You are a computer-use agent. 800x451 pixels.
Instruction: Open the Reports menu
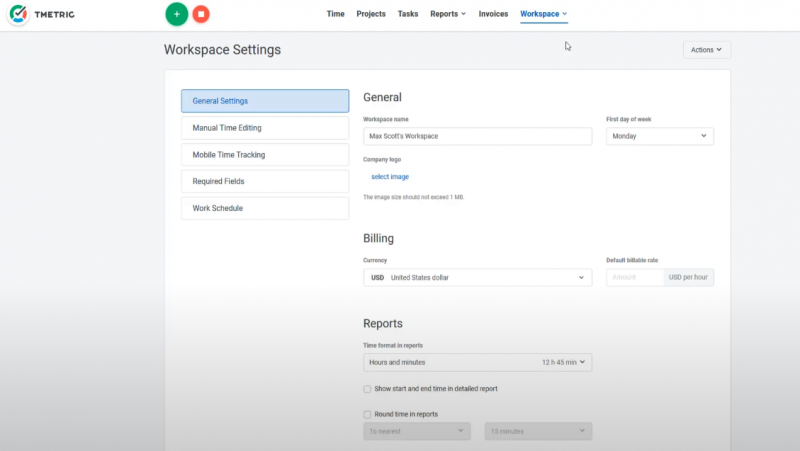point(447,14)
